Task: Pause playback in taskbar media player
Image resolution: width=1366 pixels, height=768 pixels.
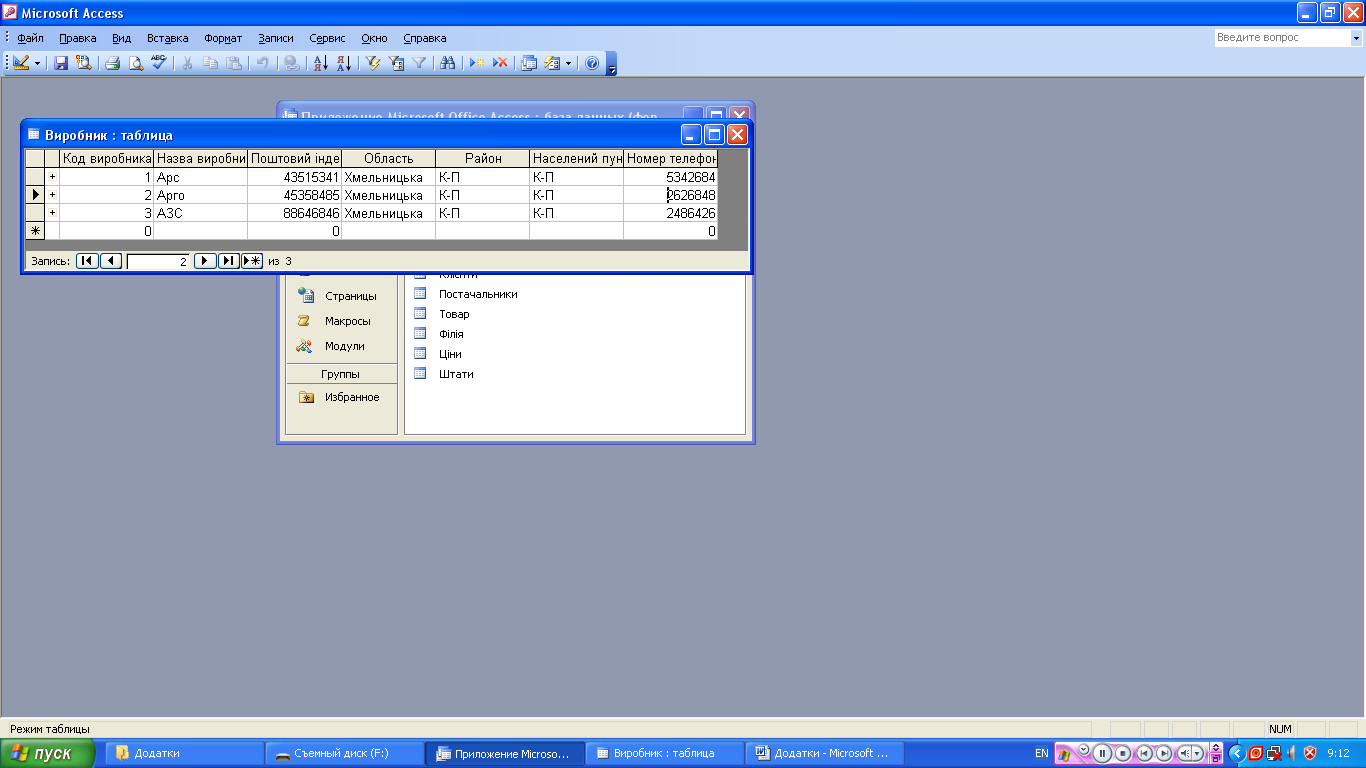Action: click(x=1102, y=753)
